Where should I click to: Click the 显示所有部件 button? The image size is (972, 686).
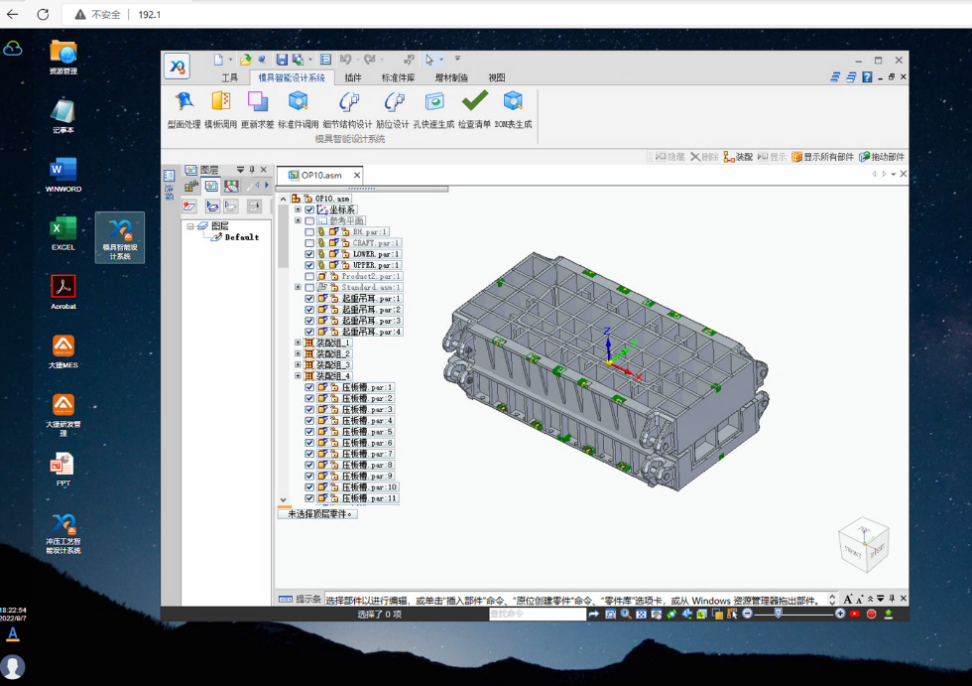(823, 157)
